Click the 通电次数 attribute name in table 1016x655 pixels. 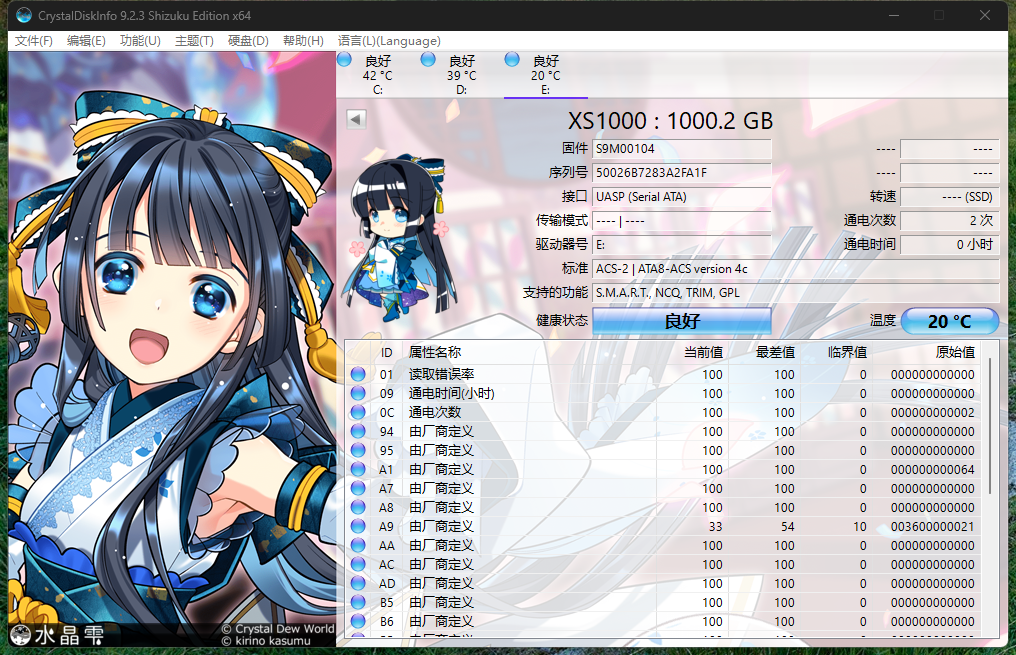pyautogui.click(x=435, y=412)
